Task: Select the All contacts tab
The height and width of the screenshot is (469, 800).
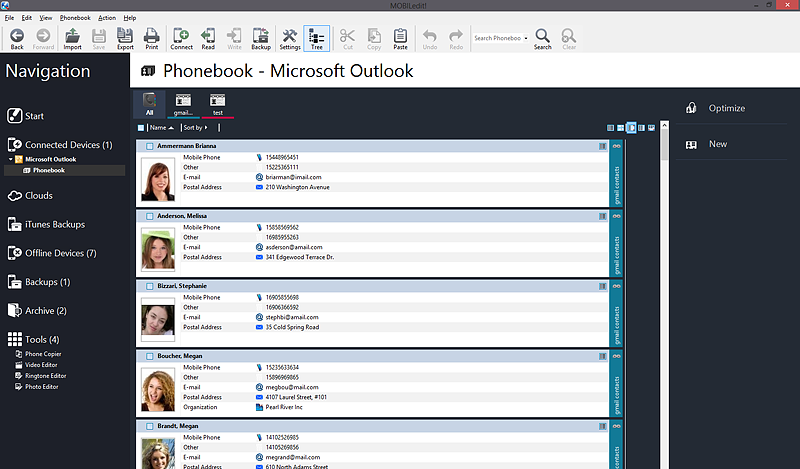Action: pos(149,104)
